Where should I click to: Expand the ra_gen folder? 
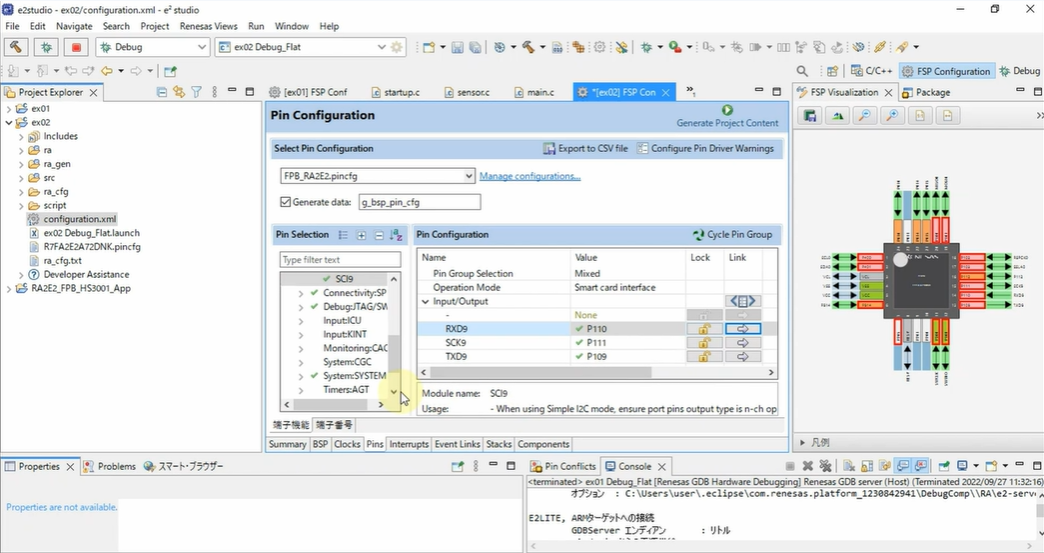[x=21, y=164]
